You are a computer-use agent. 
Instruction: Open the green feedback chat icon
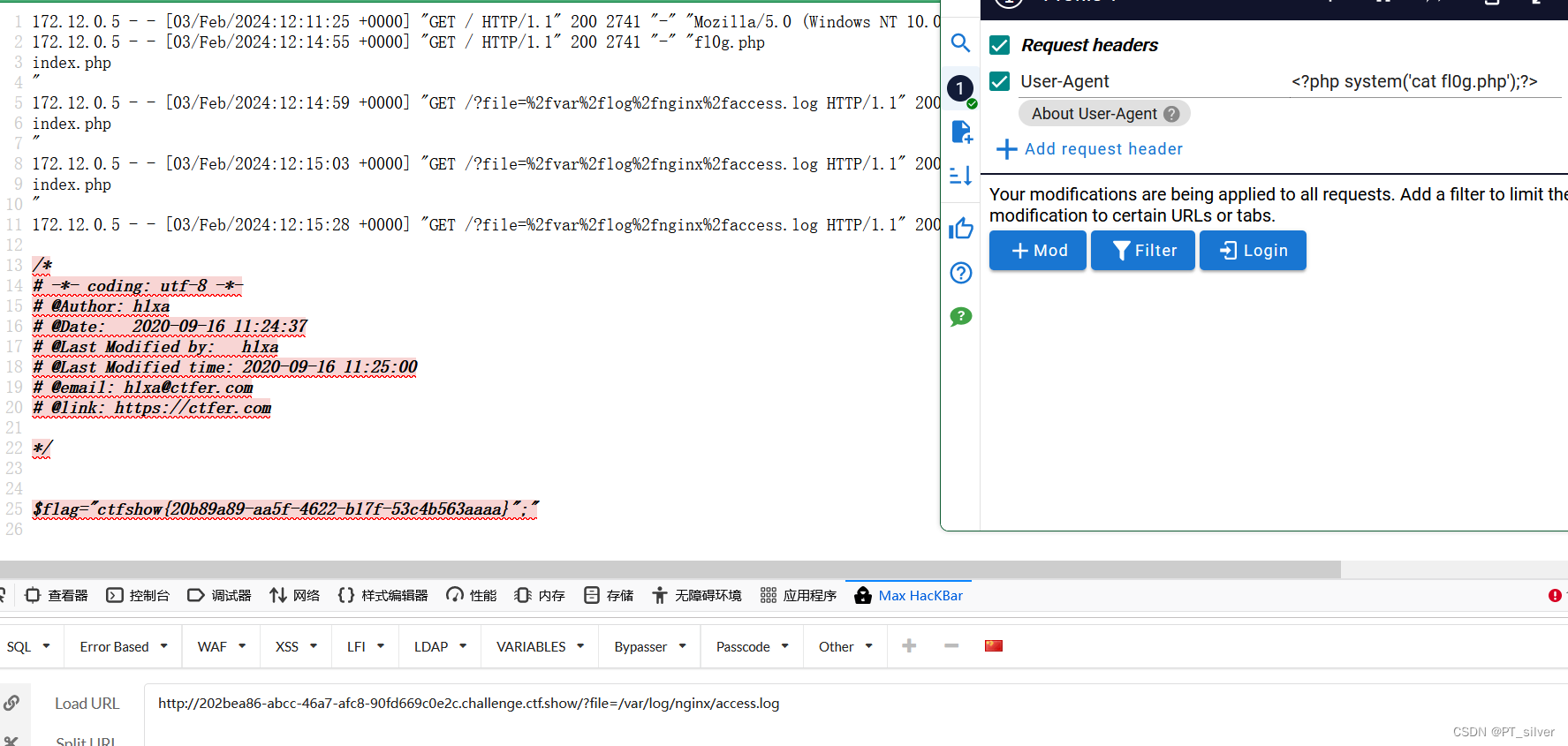(x=960, y=317)
